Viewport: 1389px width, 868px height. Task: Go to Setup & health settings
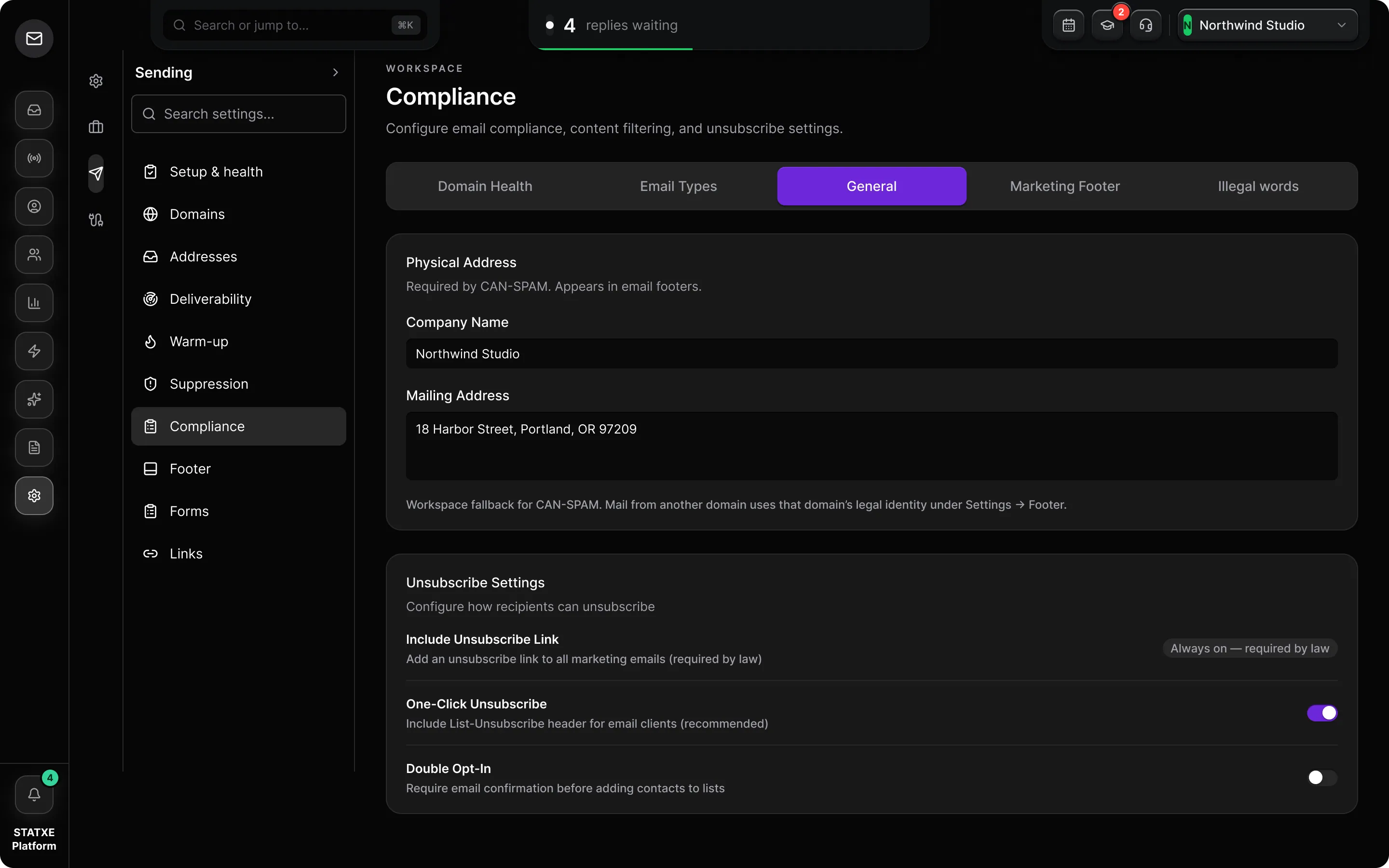[238, 172]
